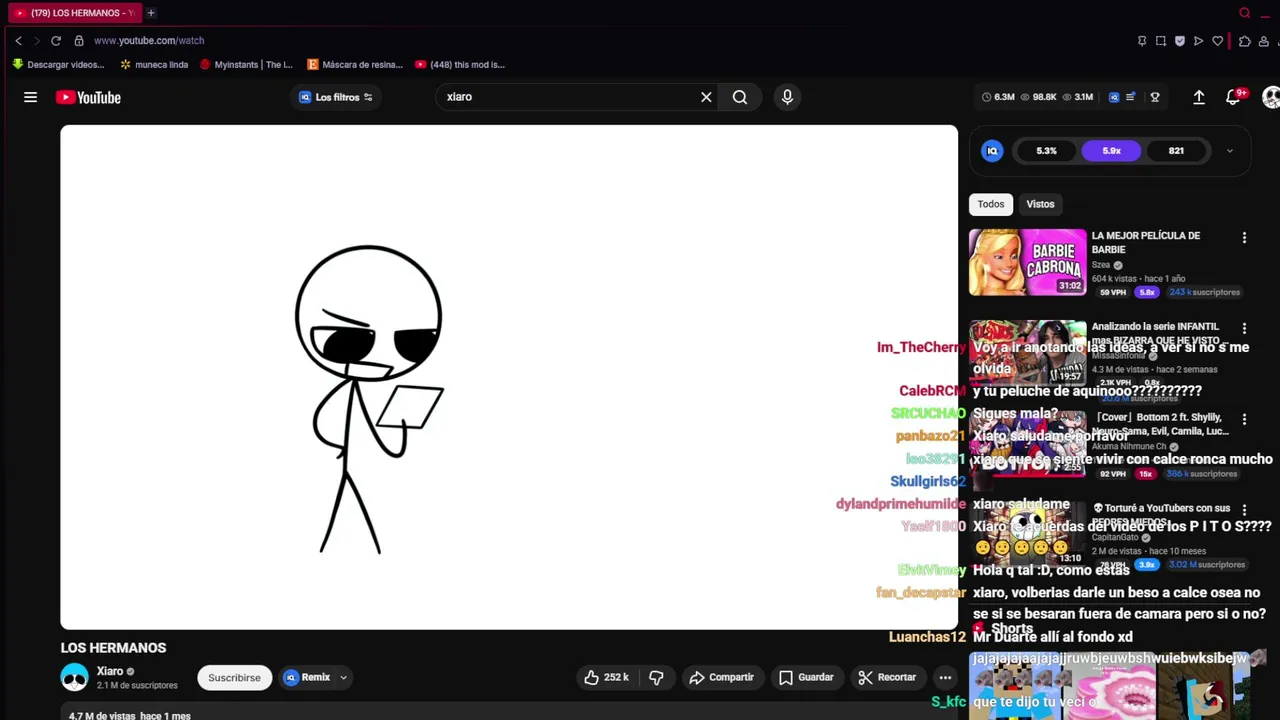Click the browser snapshot icon

click(1161, 41)
